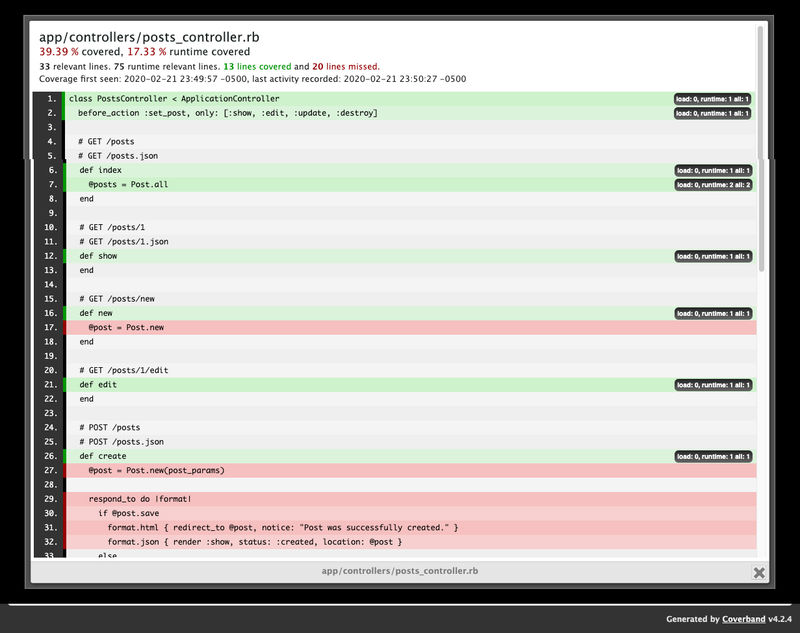This screenshot has height=633, width=800.
Task: Click the '39.39 %' covered percentage
Action: point(59,52)
